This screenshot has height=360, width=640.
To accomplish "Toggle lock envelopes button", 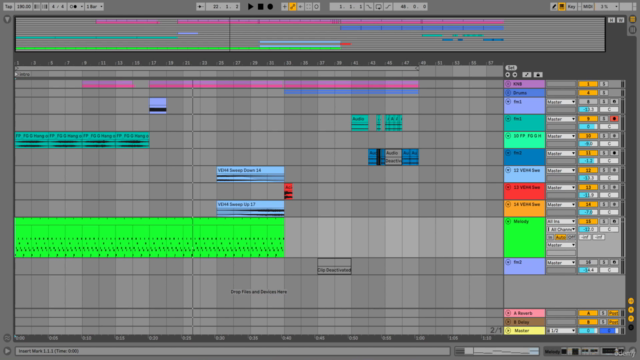I will pos(538,75).
